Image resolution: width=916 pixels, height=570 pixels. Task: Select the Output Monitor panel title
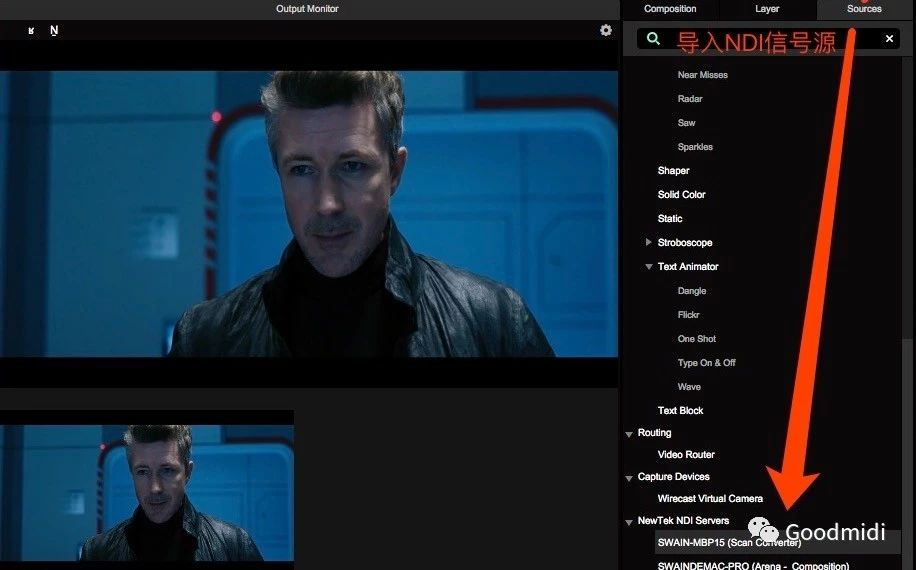point(307,9)
